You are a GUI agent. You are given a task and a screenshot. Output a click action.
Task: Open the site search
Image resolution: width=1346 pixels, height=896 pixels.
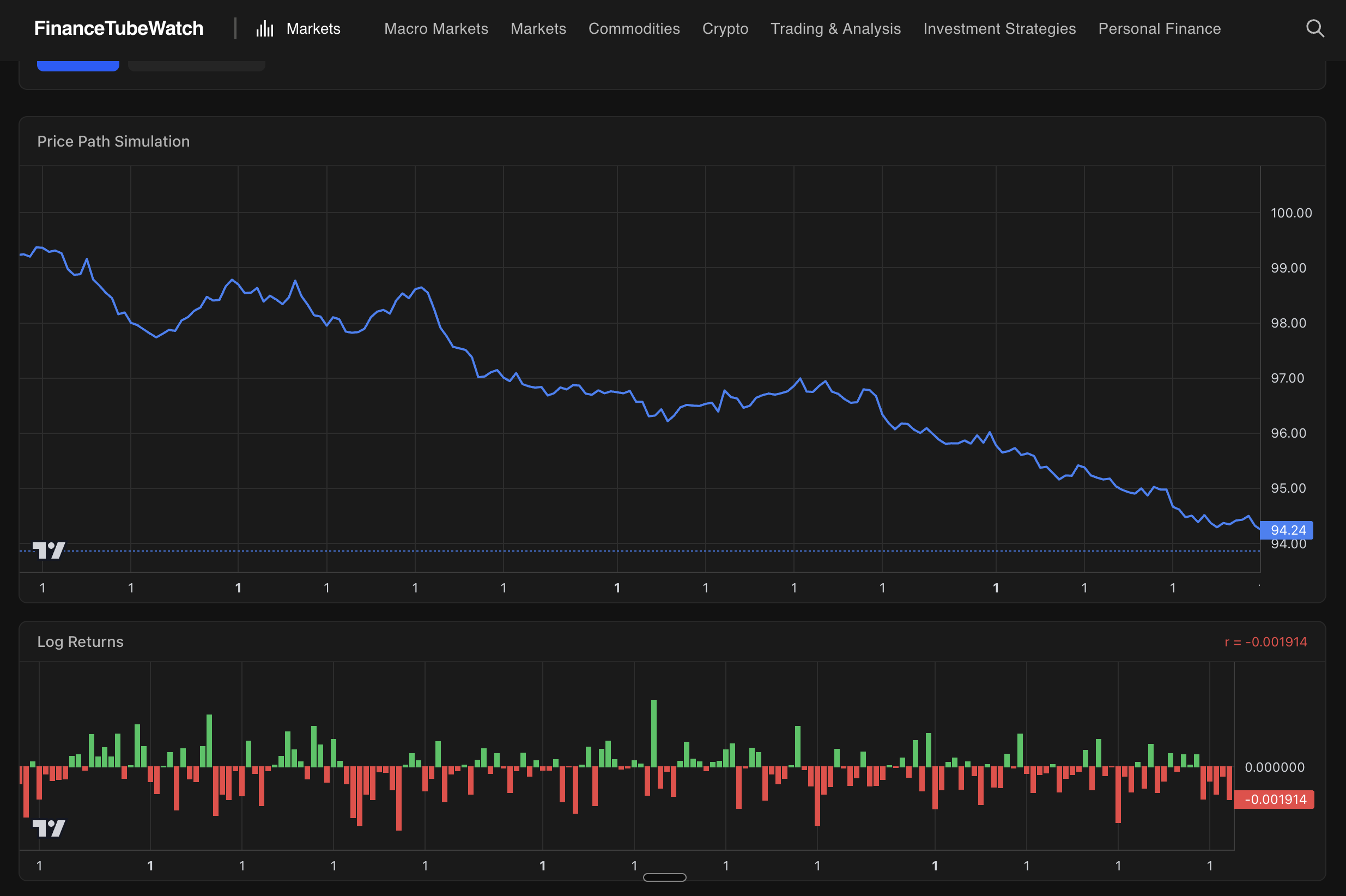tap(1314, 28)
